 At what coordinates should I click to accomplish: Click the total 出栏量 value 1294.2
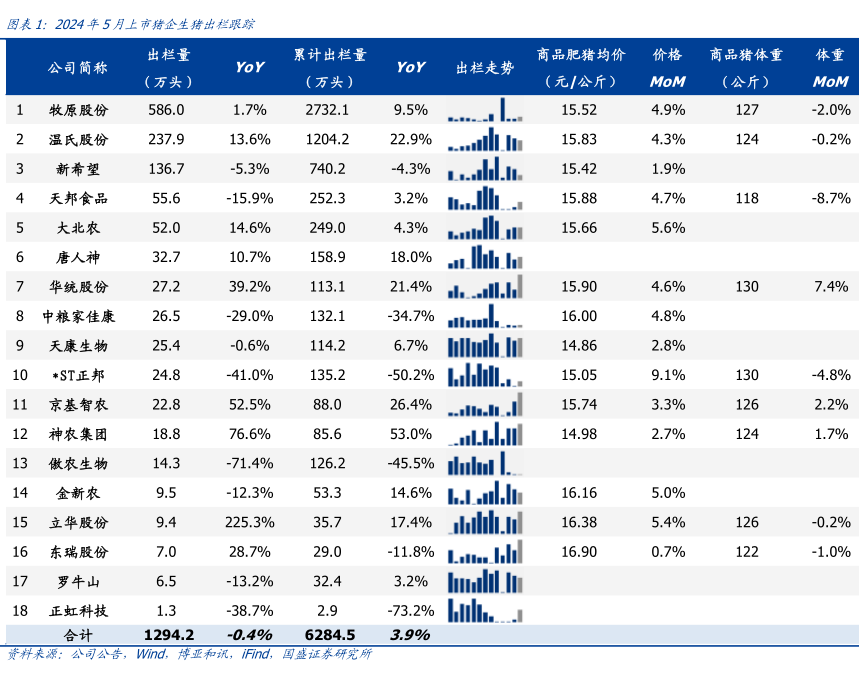point(168,635)
